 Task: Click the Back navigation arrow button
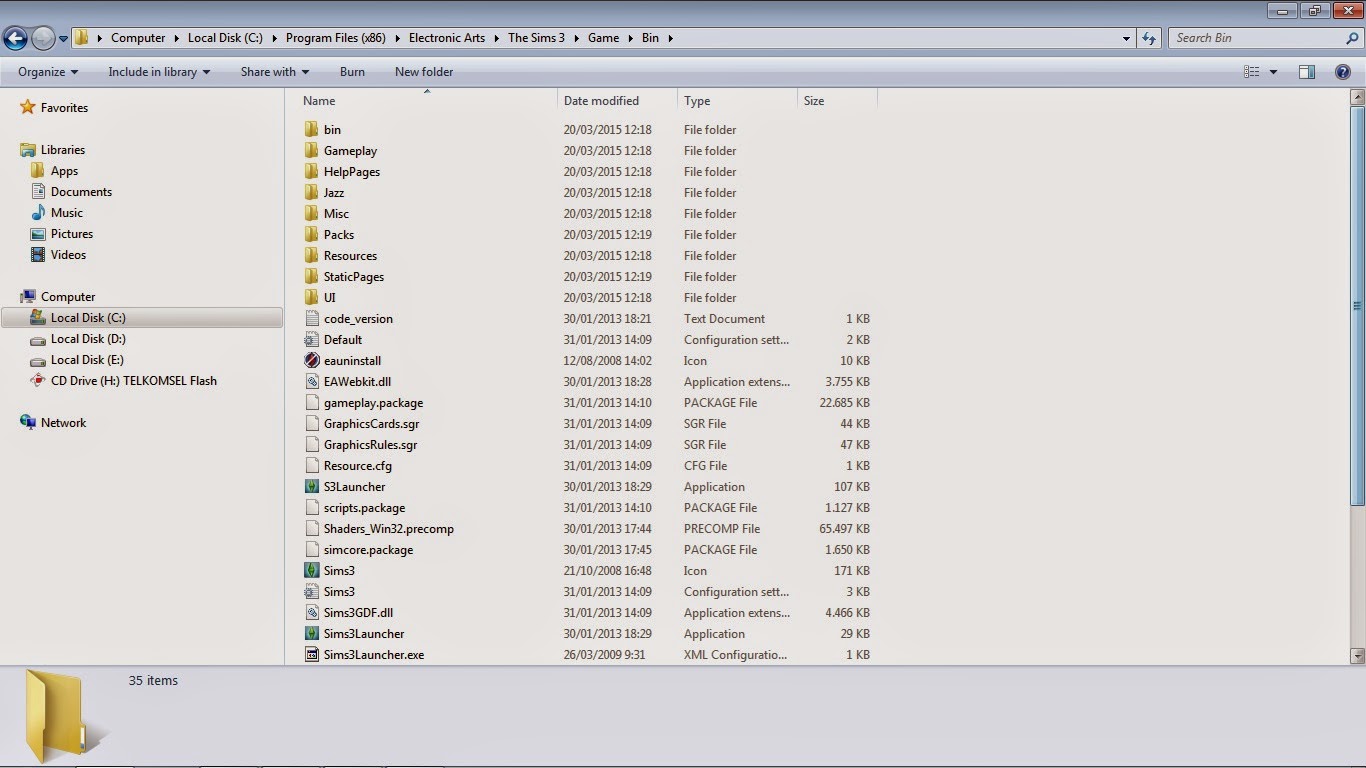click(15, 38)
